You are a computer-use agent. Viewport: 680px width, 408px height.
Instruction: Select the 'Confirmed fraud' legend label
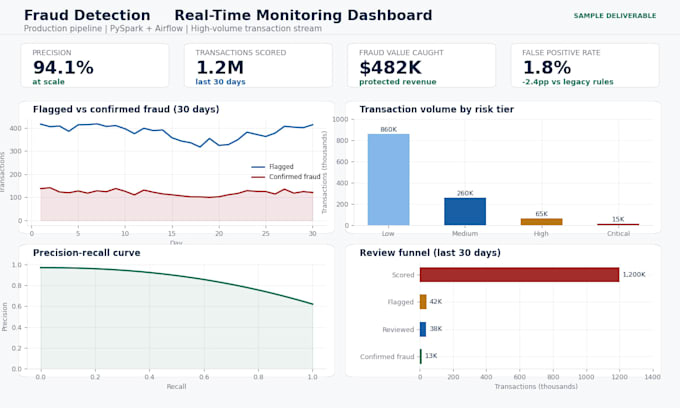[294, 177]
